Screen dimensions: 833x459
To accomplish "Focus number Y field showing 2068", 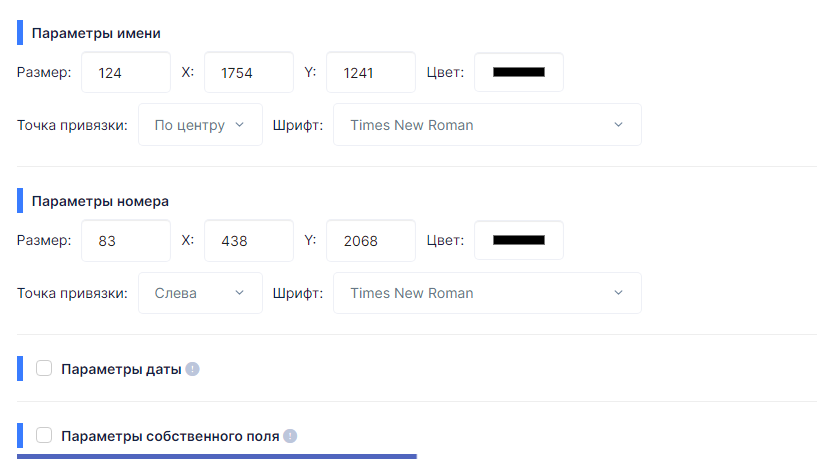I will [371, 241].
